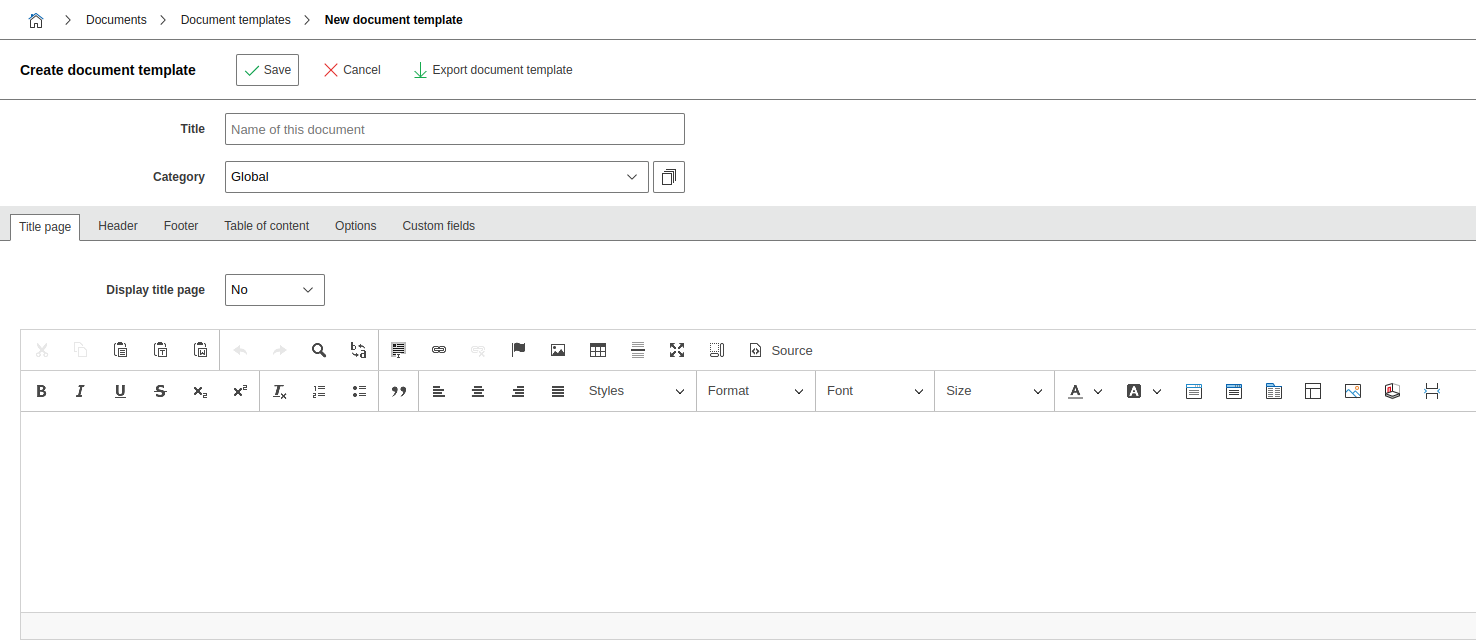1476x644 pixels.
Task: Open the text color picker
Action: pyautogui.click(x=1084, y=391)
